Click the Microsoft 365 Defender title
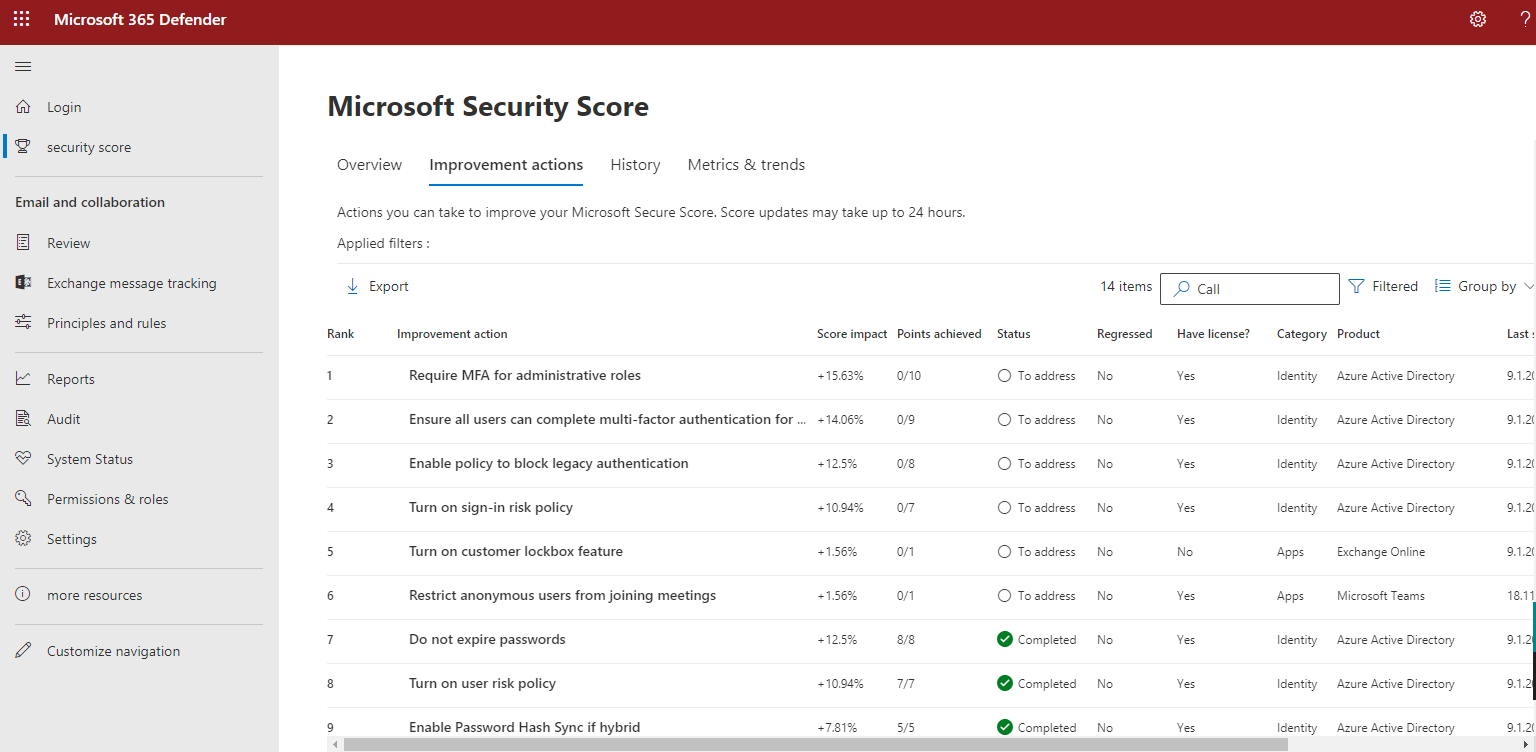 (x=140, y=20)
